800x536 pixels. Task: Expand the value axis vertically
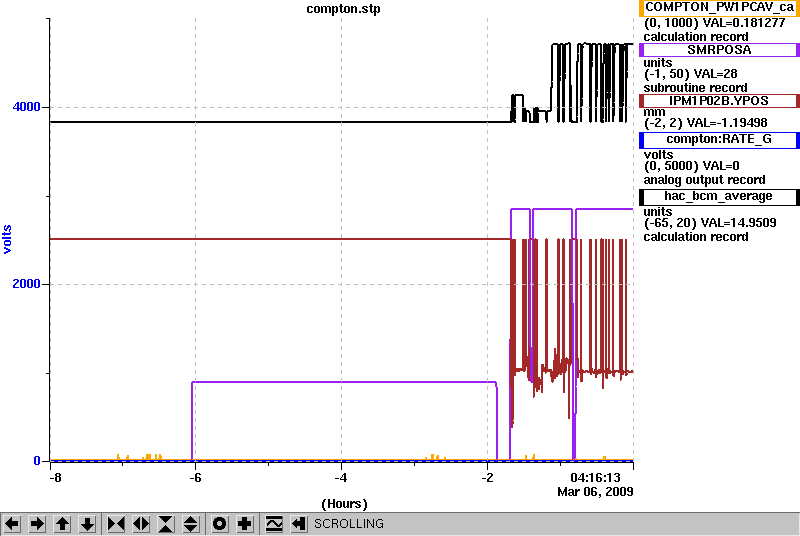click(x=191, y=524)
